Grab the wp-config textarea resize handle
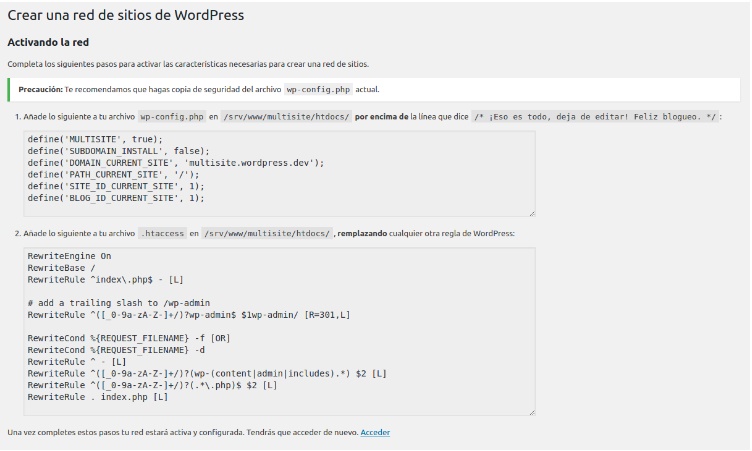752x451 pixels. tap(532, 214)
